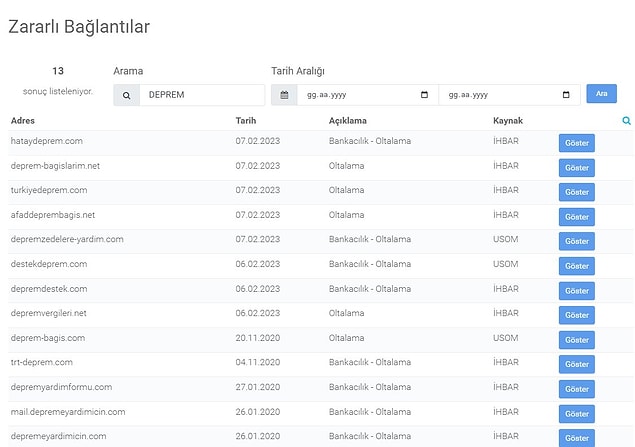This screenshot has height=447, width=635.
Task: Click the Tarih column header
Action: click(246, 121)
